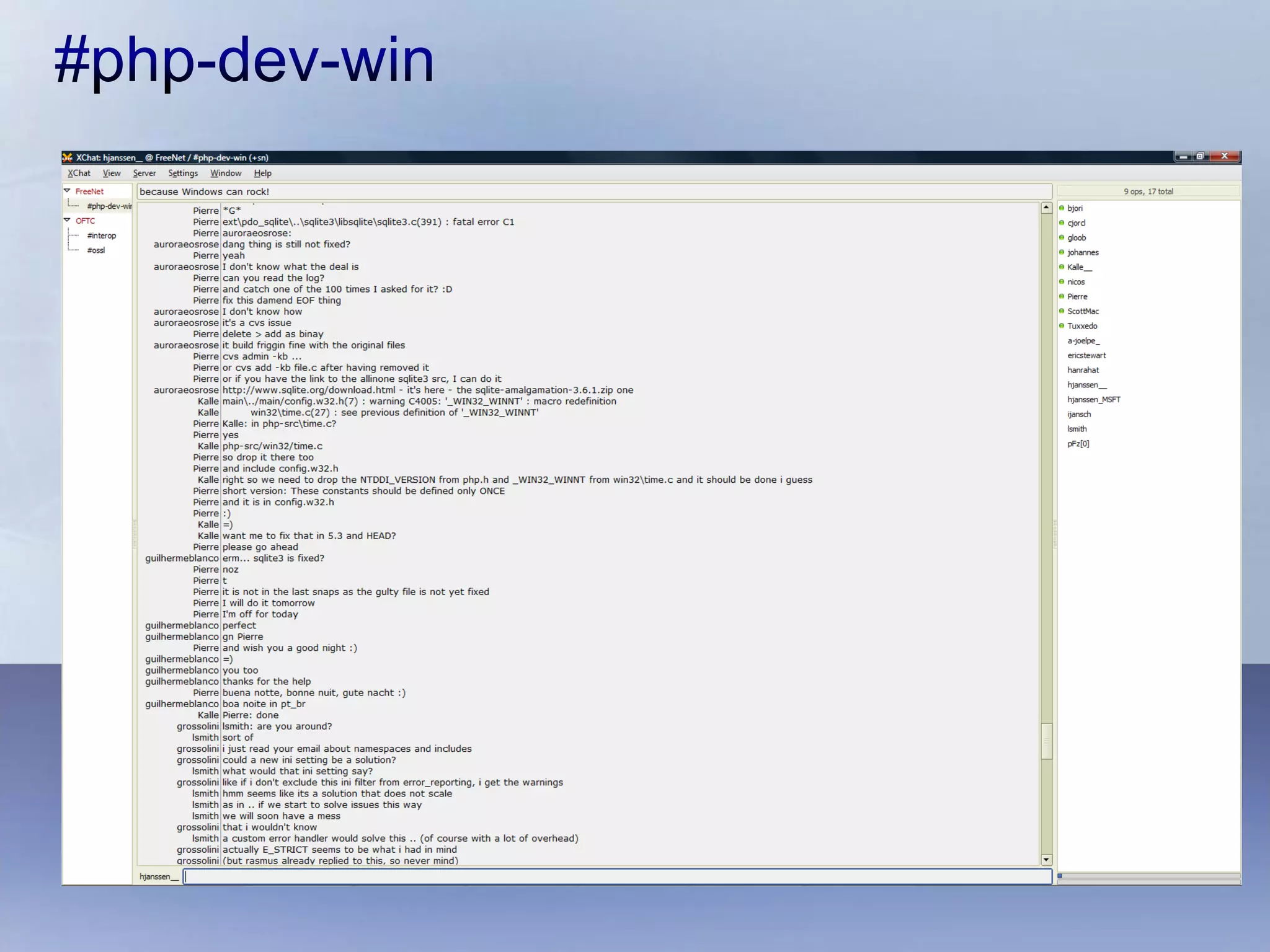
Task: Select user pFz[0]
Action: point(1078,444)
